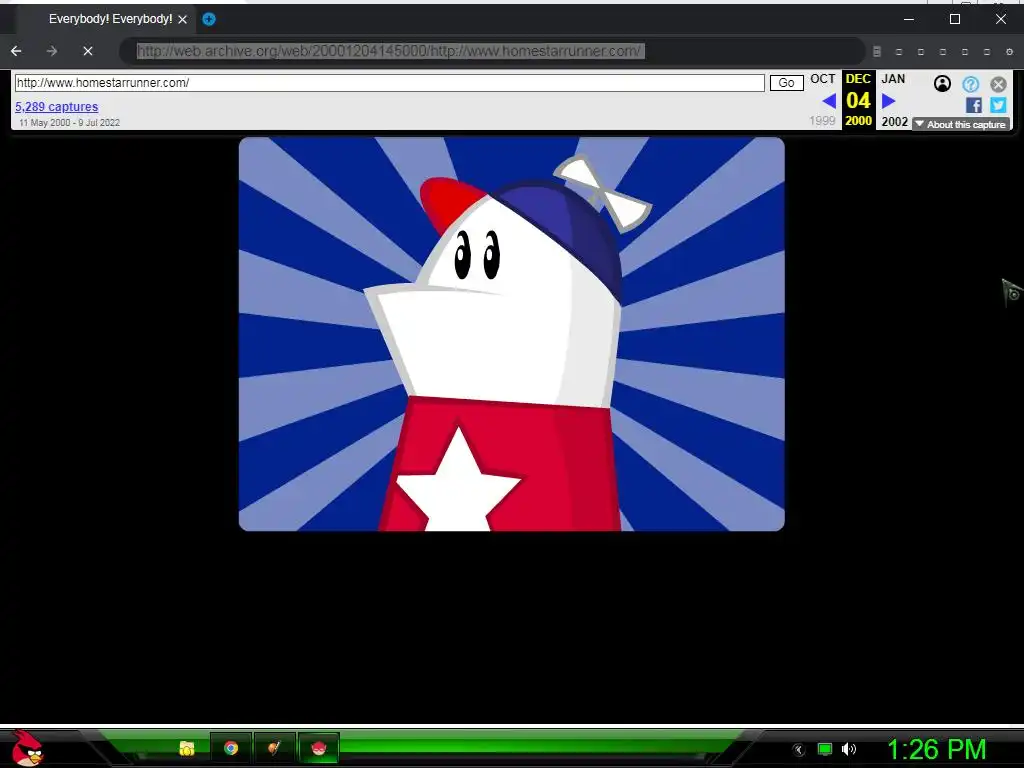Open the Wayback user account icon
This screenshot has height=768, width=1024.
[942, 84]
